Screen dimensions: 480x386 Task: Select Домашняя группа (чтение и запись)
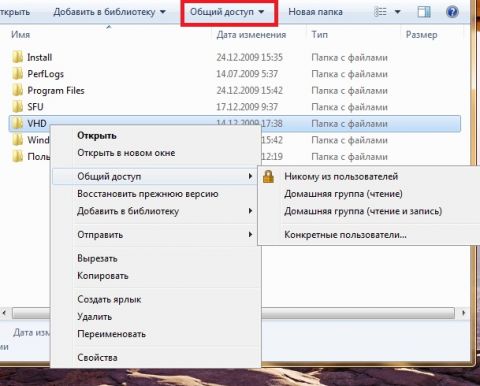tap(363, 211)
